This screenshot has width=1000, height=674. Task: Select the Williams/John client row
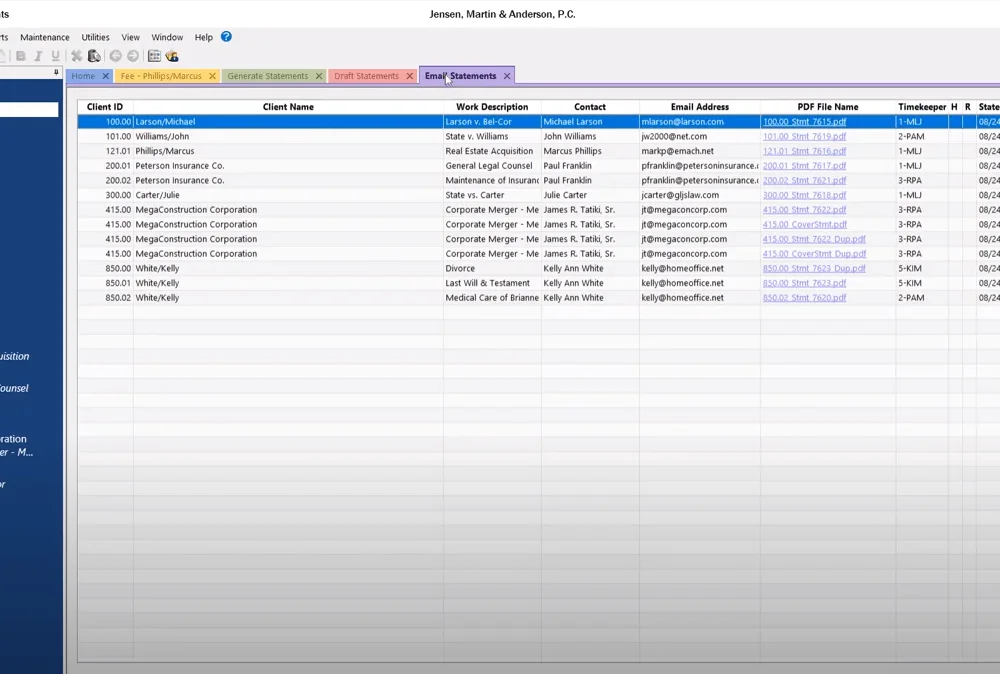click(x=539, y=136)
